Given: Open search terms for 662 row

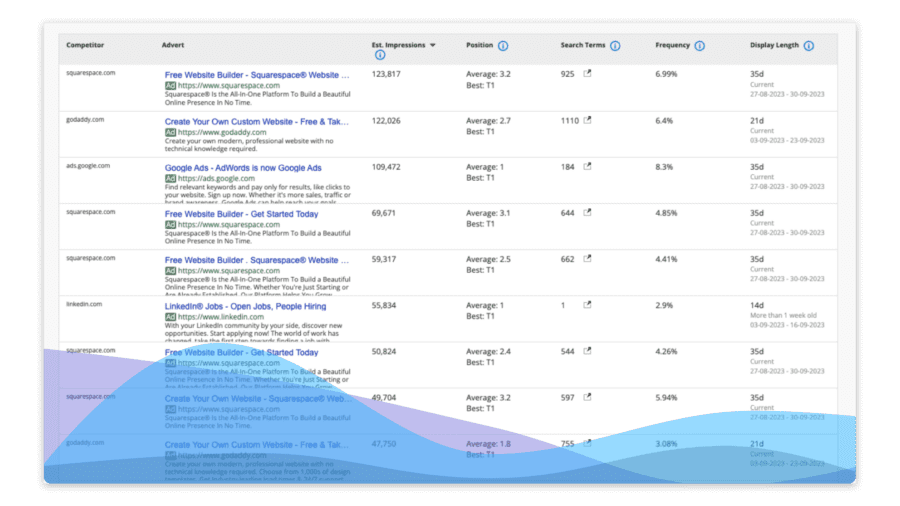Looking at the screenshot, I should click(587, 259).
